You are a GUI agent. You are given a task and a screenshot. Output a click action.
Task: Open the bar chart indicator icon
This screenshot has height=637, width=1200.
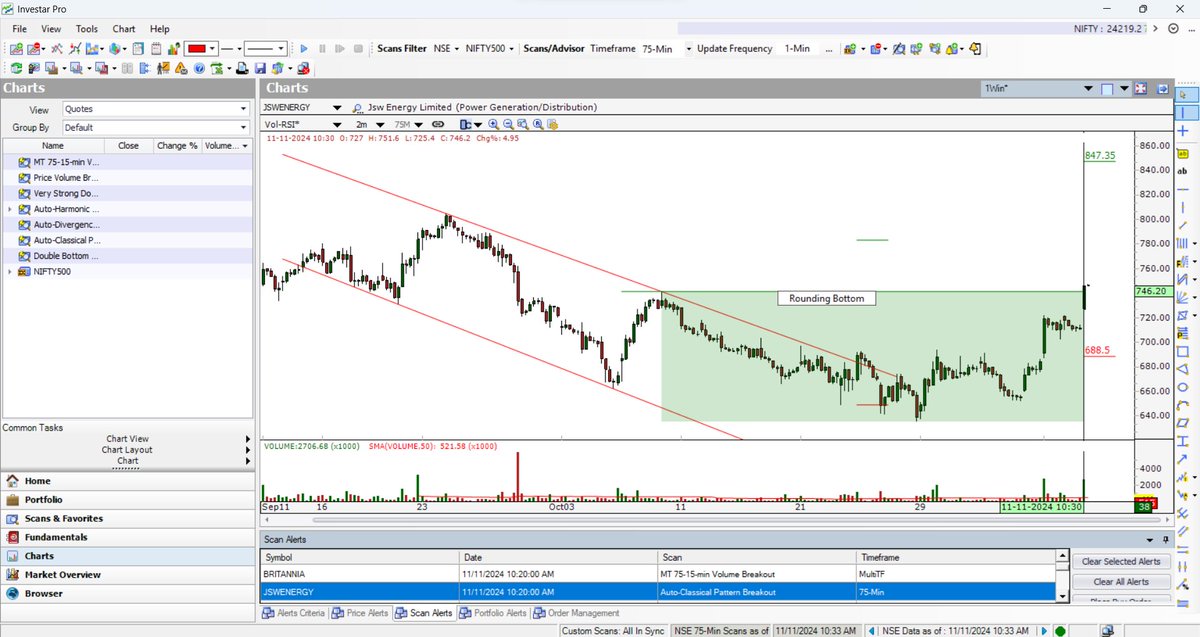tap(173, 48)
